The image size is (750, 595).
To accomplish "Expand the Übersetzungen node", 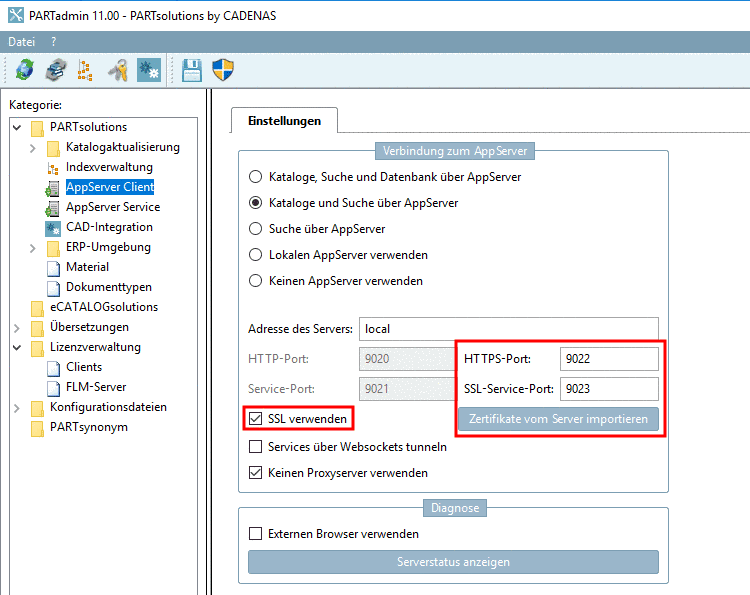I will click(17, 328).
